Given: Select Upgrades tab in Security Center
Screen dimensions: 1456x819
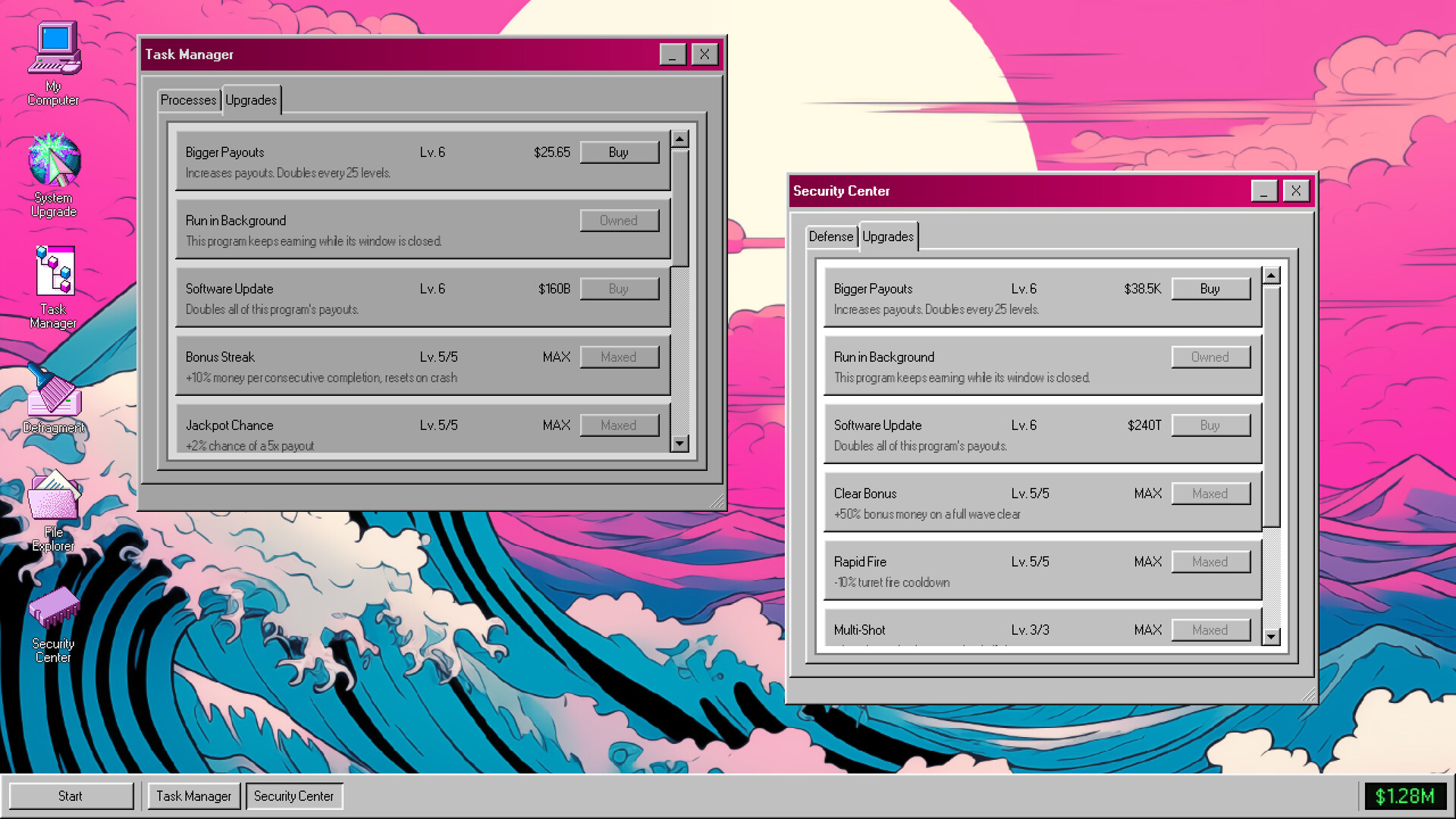Looking at the screenshot, I should pyautogui.click(x=888, y=237).
